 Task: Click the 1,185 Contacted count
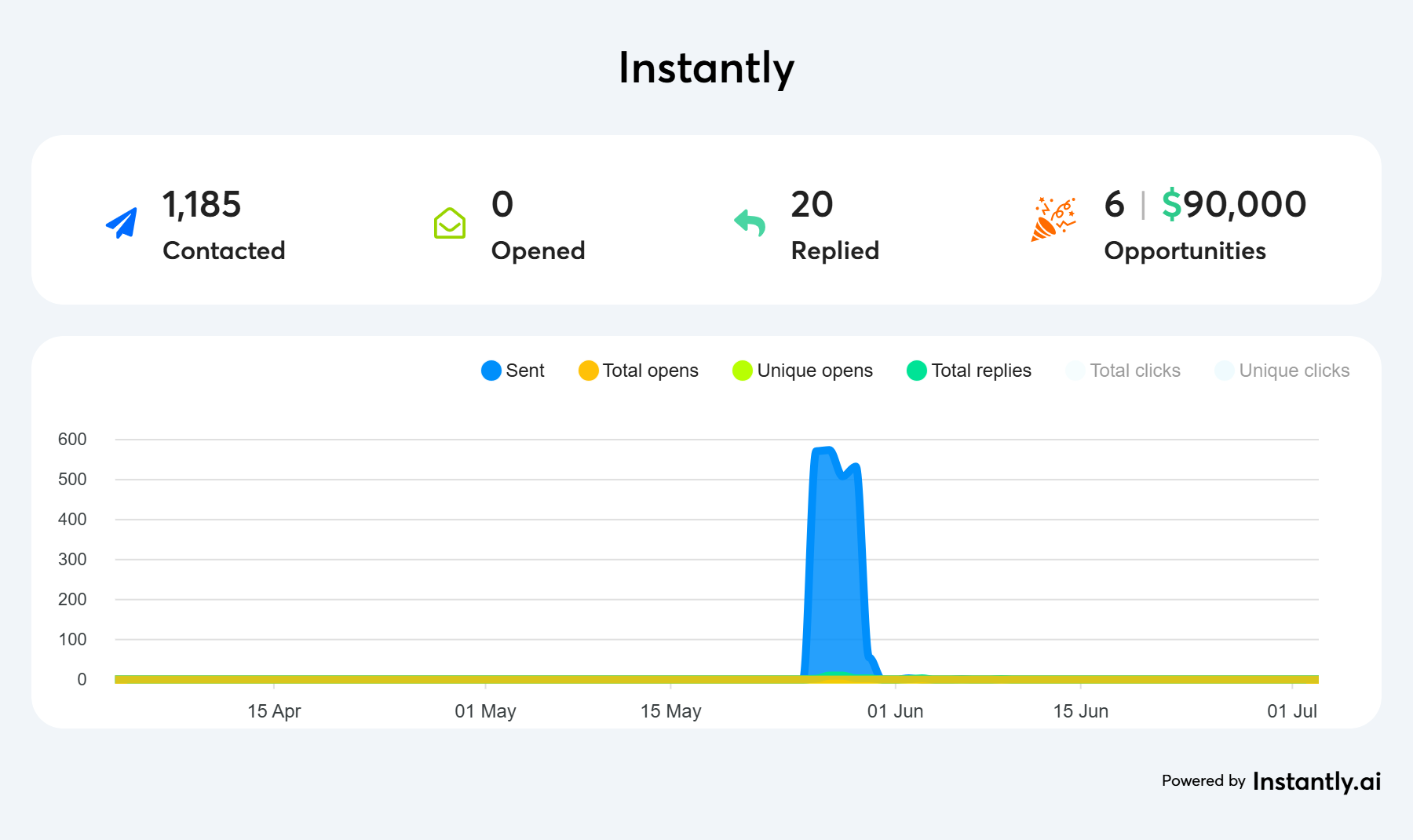tap(202, 205)
